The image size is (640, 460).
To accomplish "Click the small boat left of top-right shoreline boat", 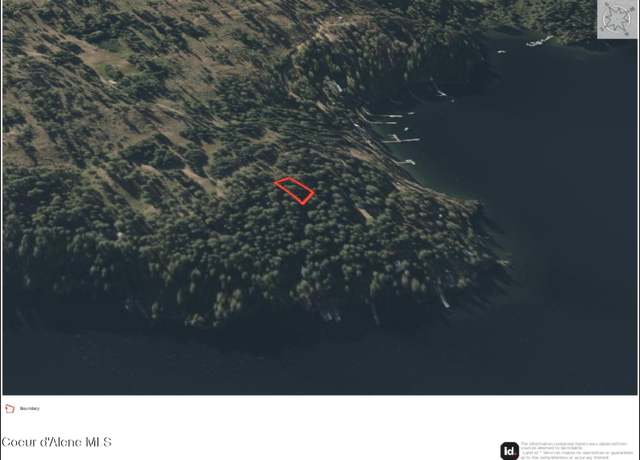I will tap(502, 52).
